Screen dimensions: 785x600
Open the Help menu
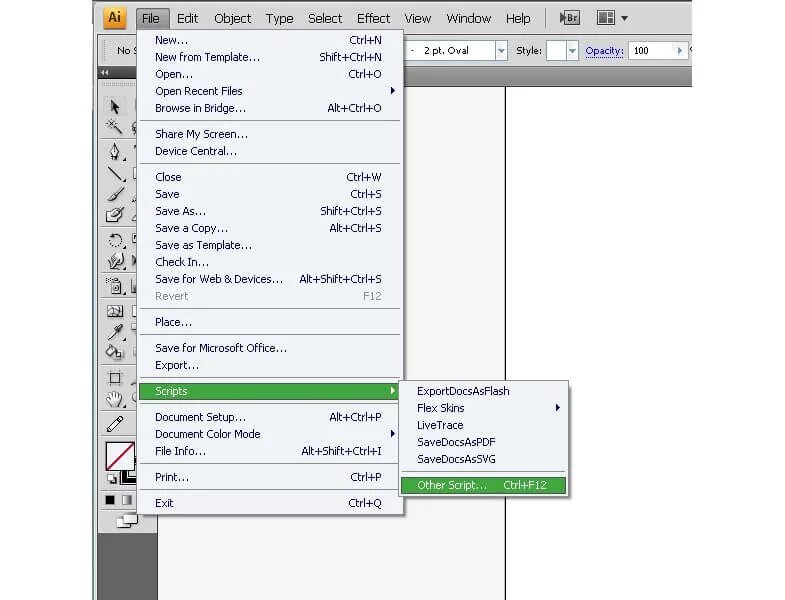click(x=518, y=19)
